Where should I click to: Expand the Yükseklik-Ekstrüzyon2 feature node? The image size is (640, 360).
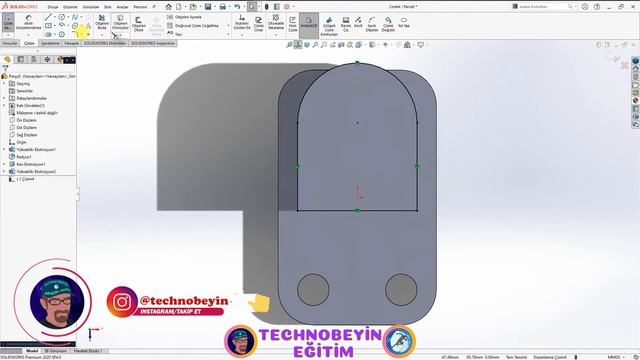(x=4, y=171)
